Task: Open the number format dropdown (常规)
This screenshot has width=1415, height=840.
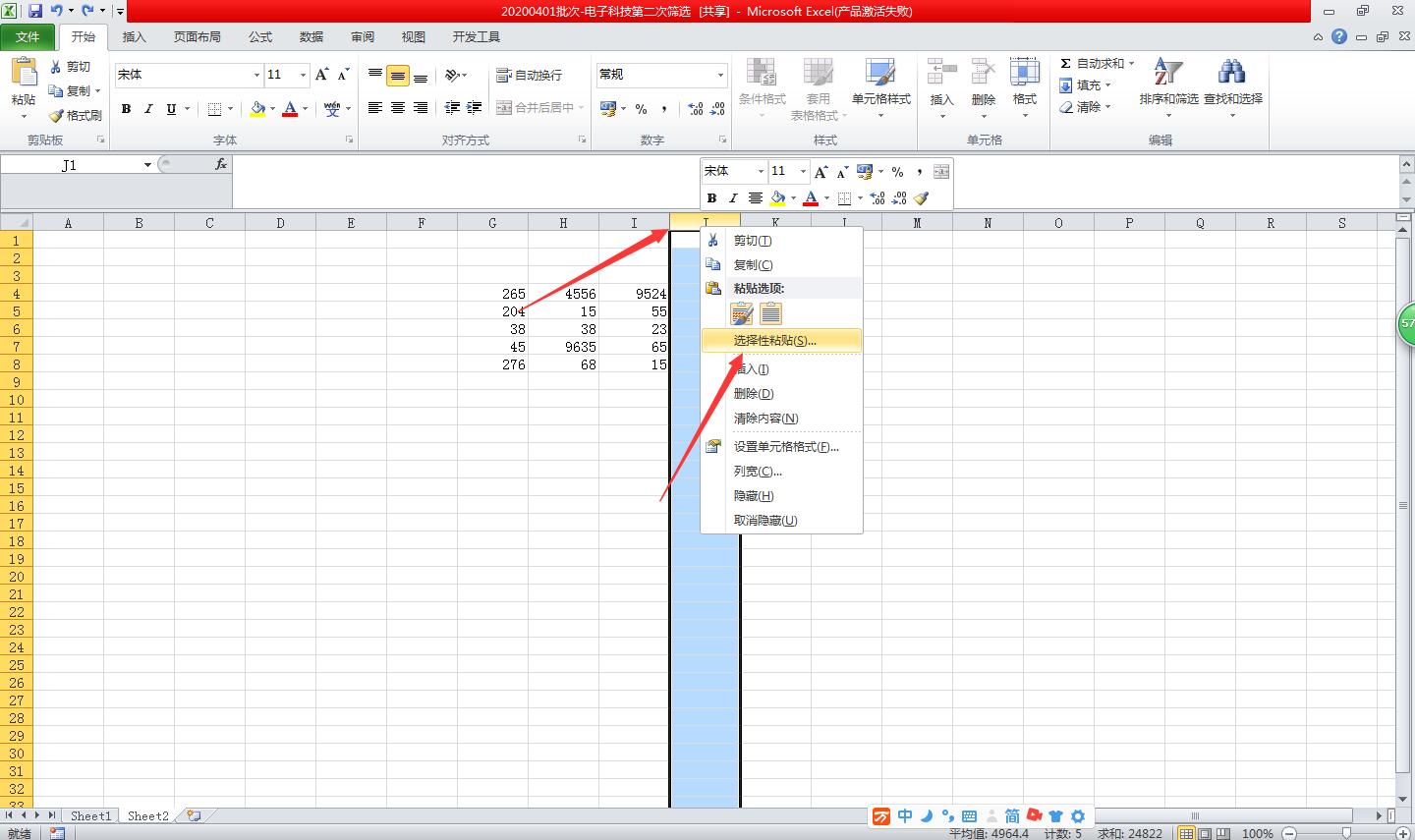Action: pos(720,75)
